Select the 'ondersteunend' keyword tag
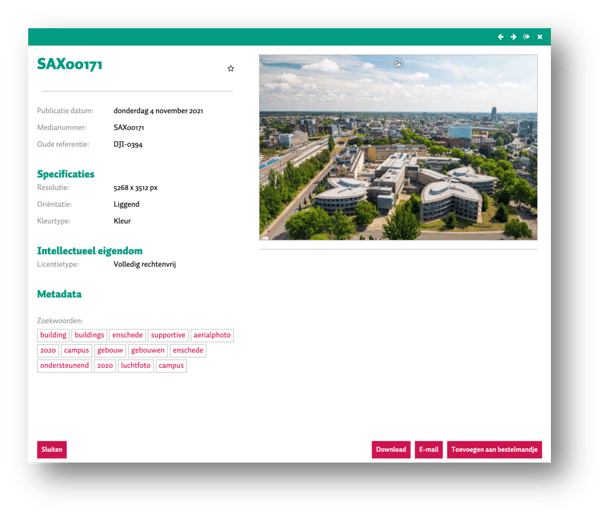 tap(64, 366)
